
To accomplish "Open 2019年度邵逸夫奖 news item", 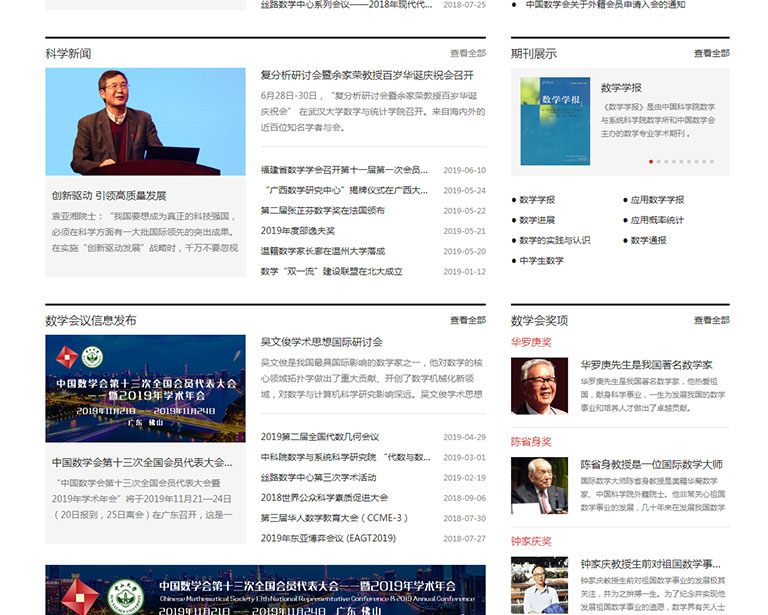I will (298, 231).
